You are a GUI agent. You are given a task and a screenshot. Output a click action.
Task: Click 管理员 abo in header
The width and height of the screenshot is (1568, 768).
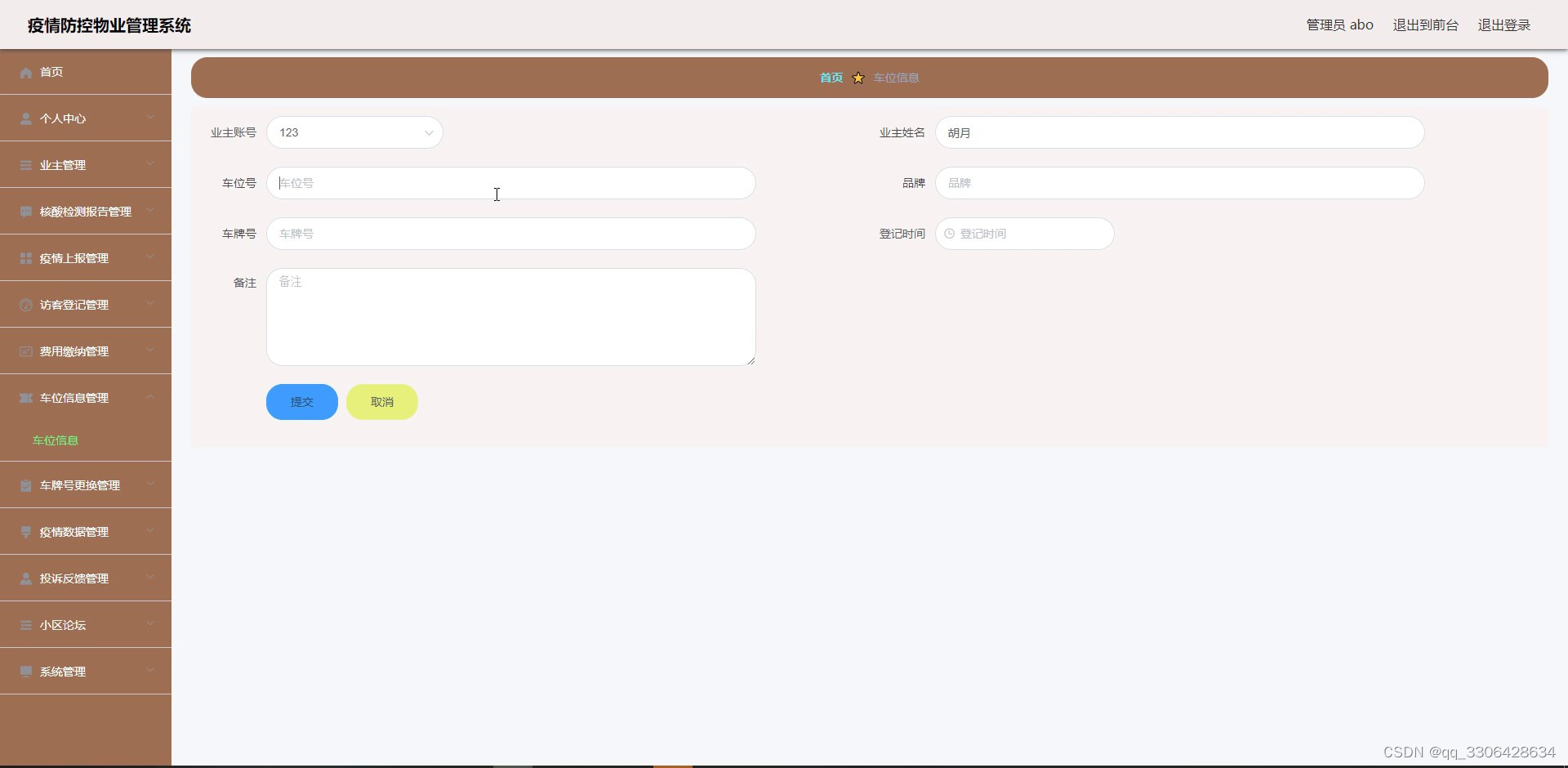click(x=1340, y=25)
